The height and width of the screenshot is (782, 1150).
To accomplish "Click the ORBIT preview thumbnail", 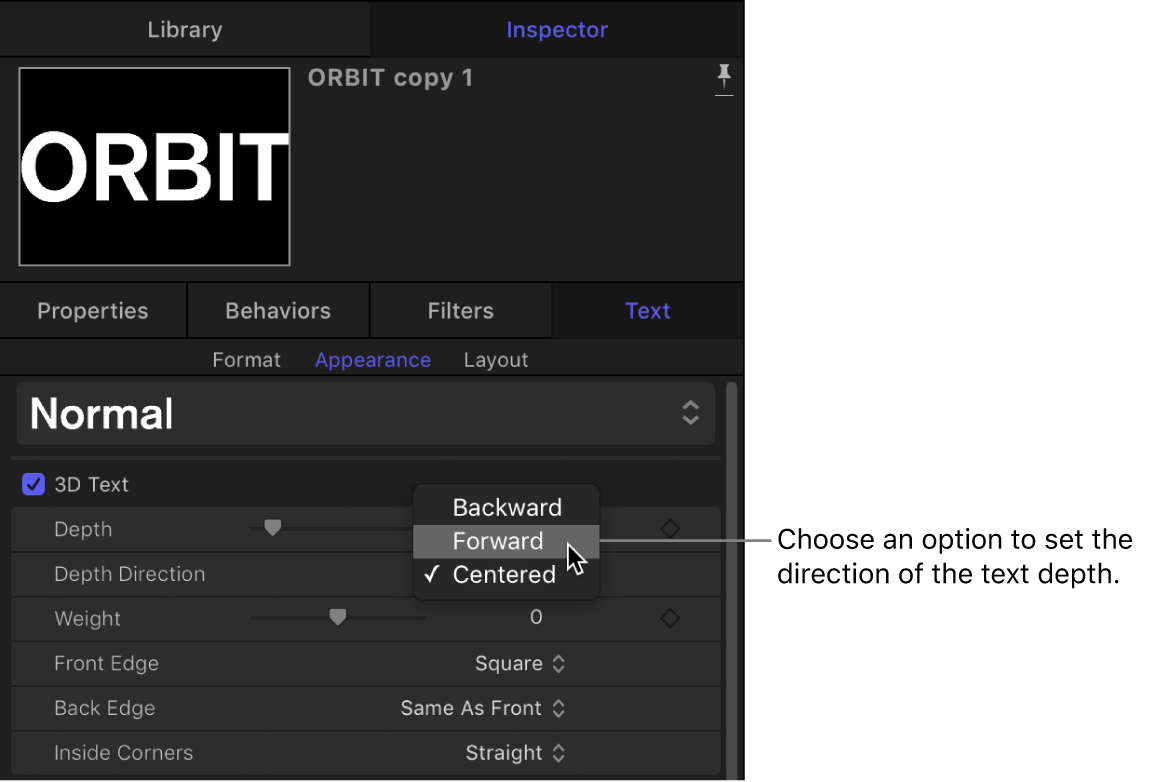I will [153, 166].
